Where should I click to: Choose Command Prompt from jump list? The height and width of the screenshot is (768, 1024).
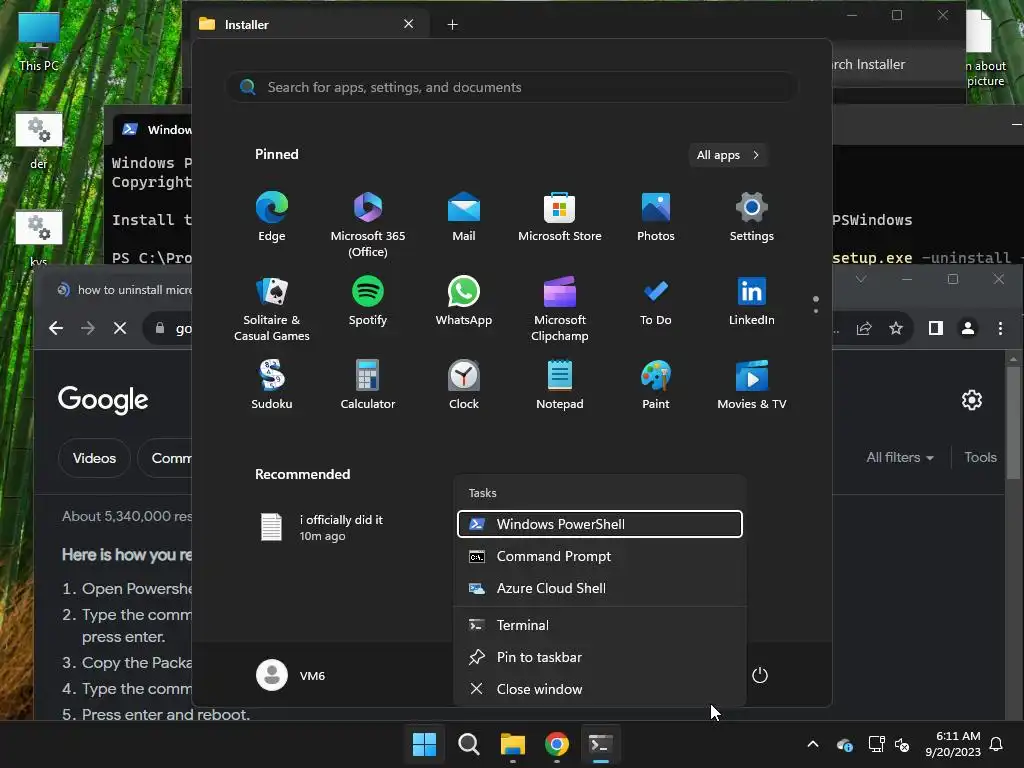[x=600, y=556]
